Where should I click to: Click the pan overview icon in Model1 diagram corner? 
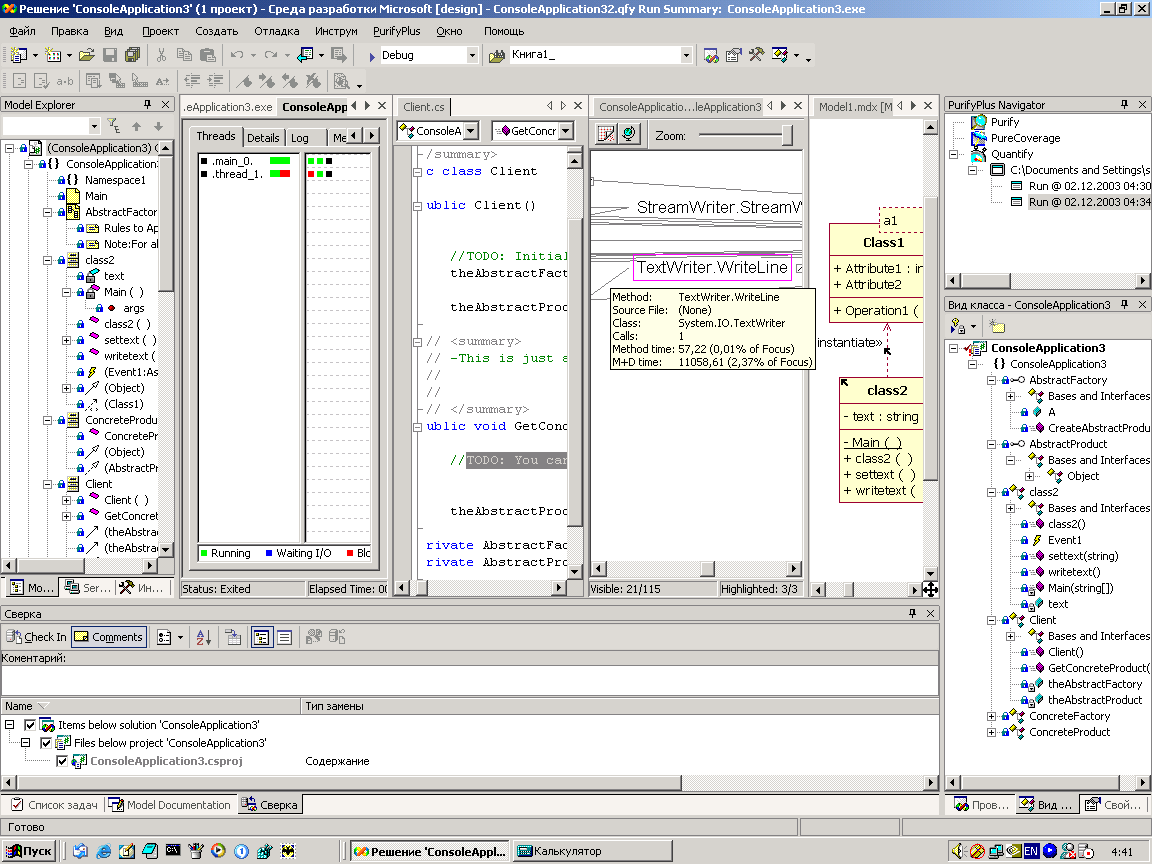[x=930, y=589]
